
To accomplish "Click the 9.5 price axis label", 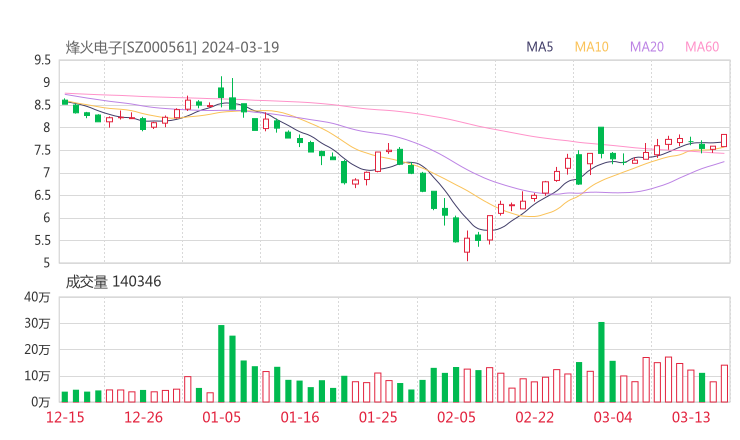I will point(42,60).
